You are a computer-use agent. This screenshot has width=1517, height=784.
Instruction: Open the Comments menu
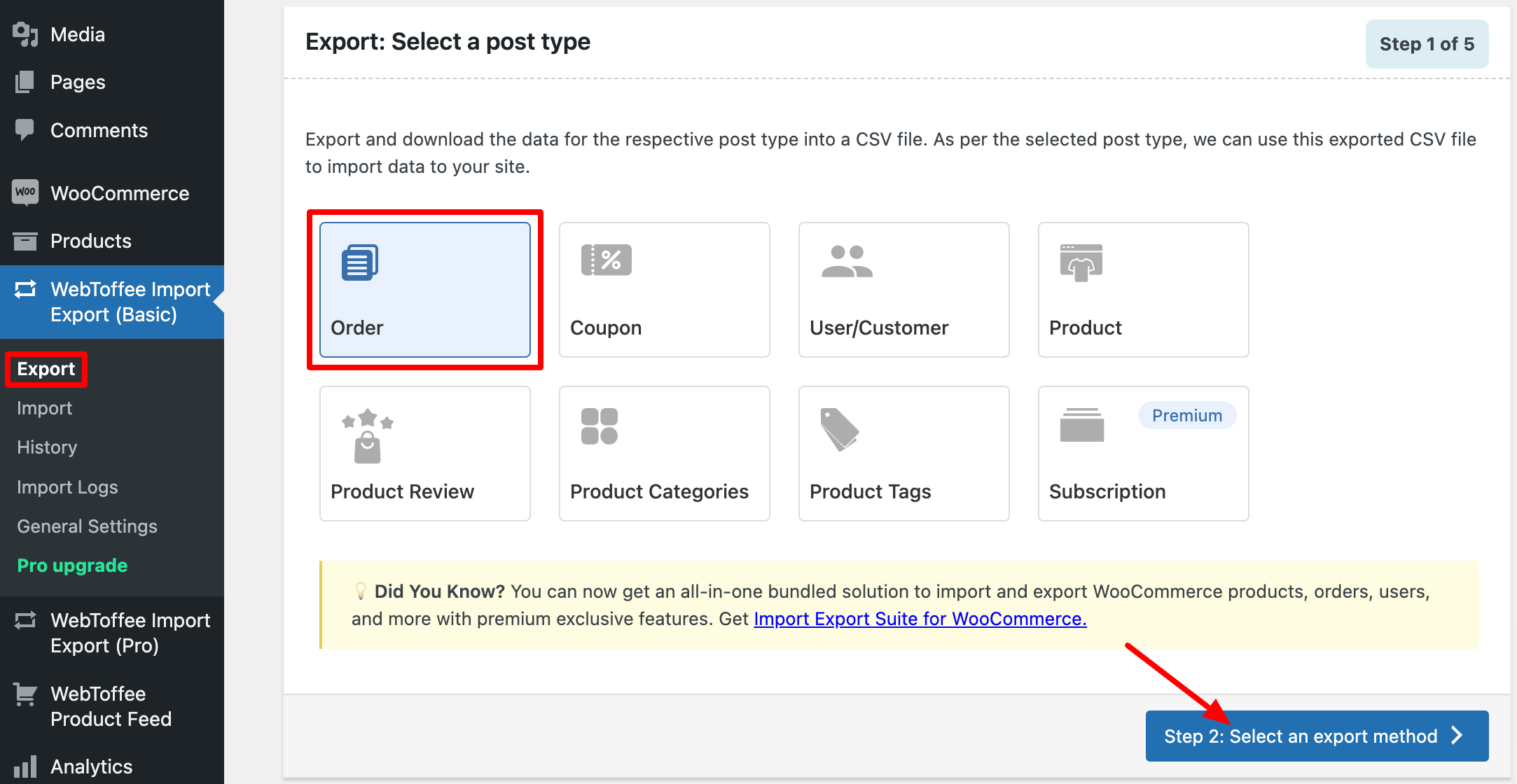(x=112, y=130)
